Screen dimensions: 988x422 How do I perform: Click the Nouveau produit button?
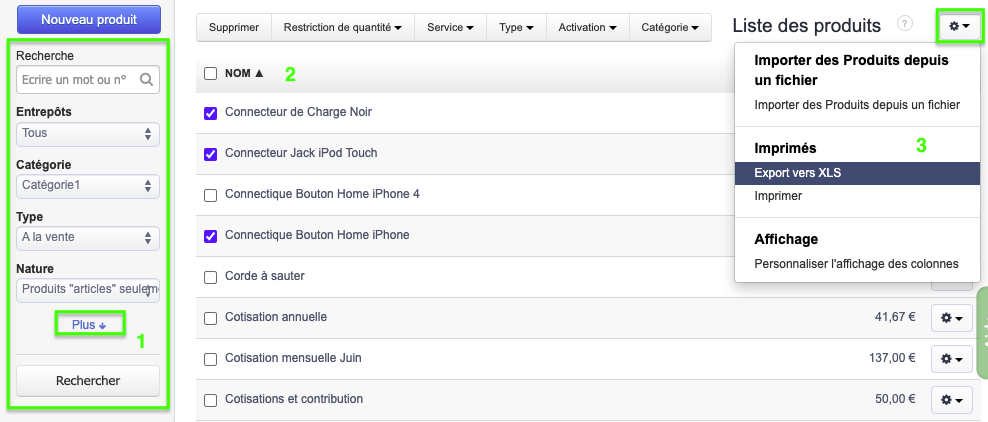(x=88, y=19)
